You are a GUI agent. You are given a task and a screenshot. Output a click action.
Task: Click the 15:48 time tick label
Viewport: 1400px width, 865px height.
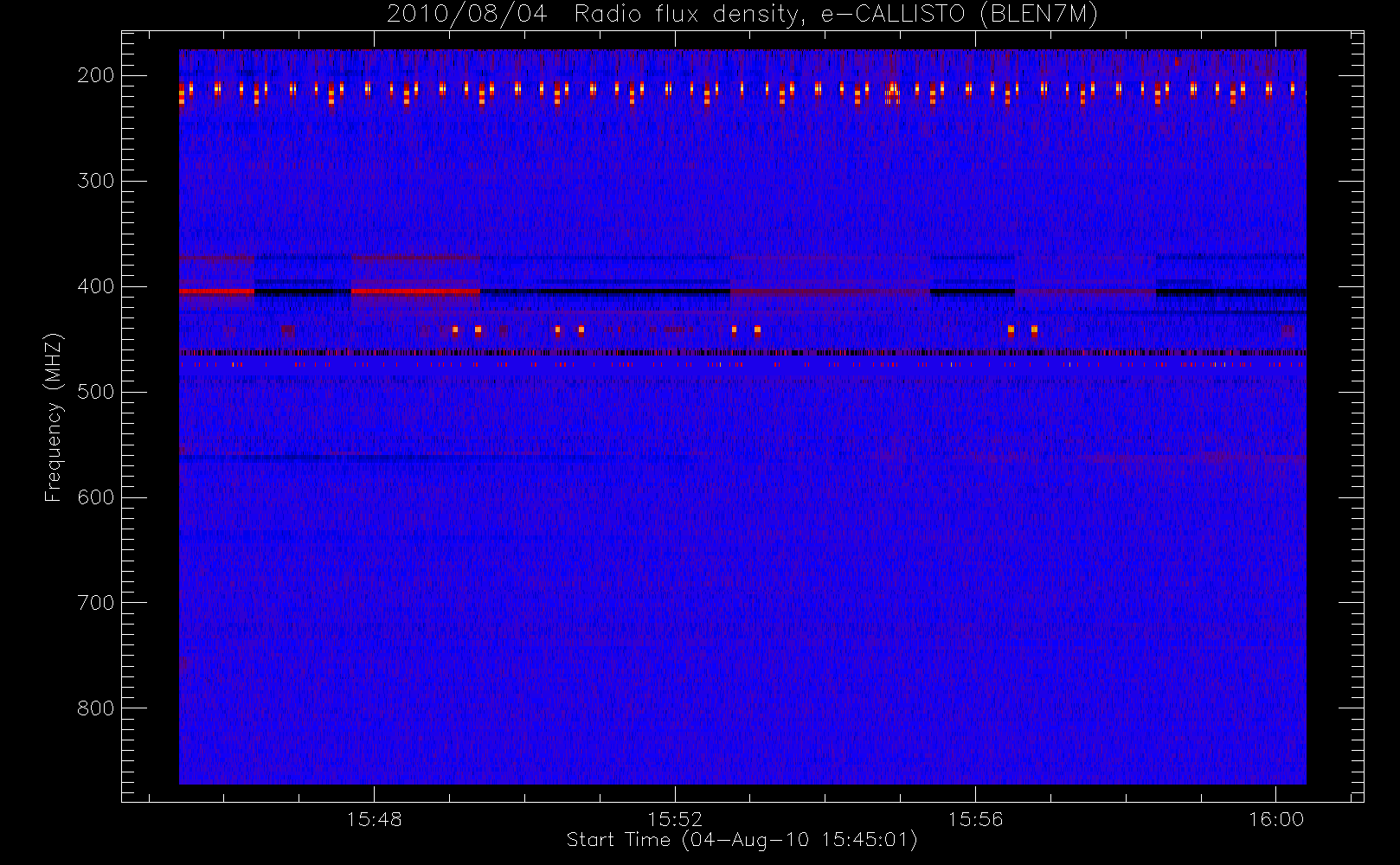coord(374,819)
